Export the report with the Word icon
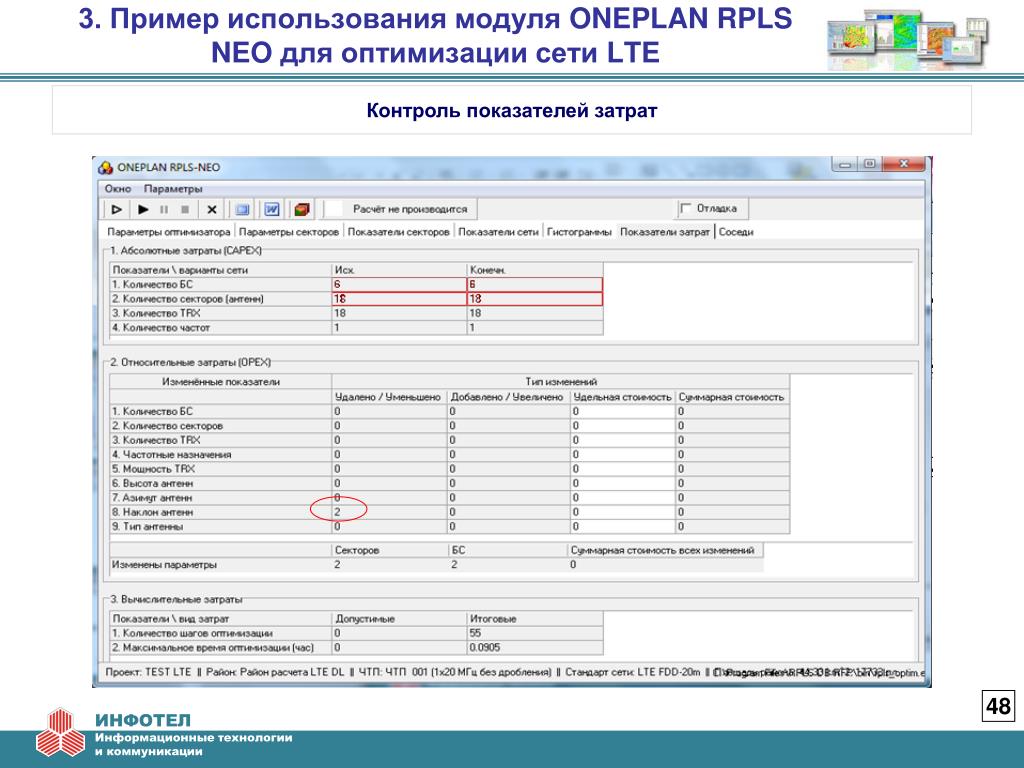 coord(272,210)
